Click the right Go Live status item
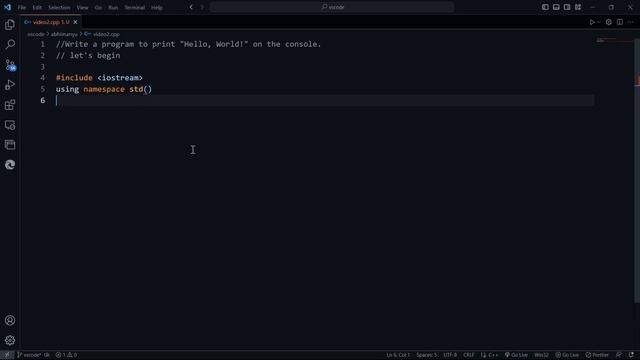Image resolution: width=640 pixels, height=360 pixels. click(567, 355)
